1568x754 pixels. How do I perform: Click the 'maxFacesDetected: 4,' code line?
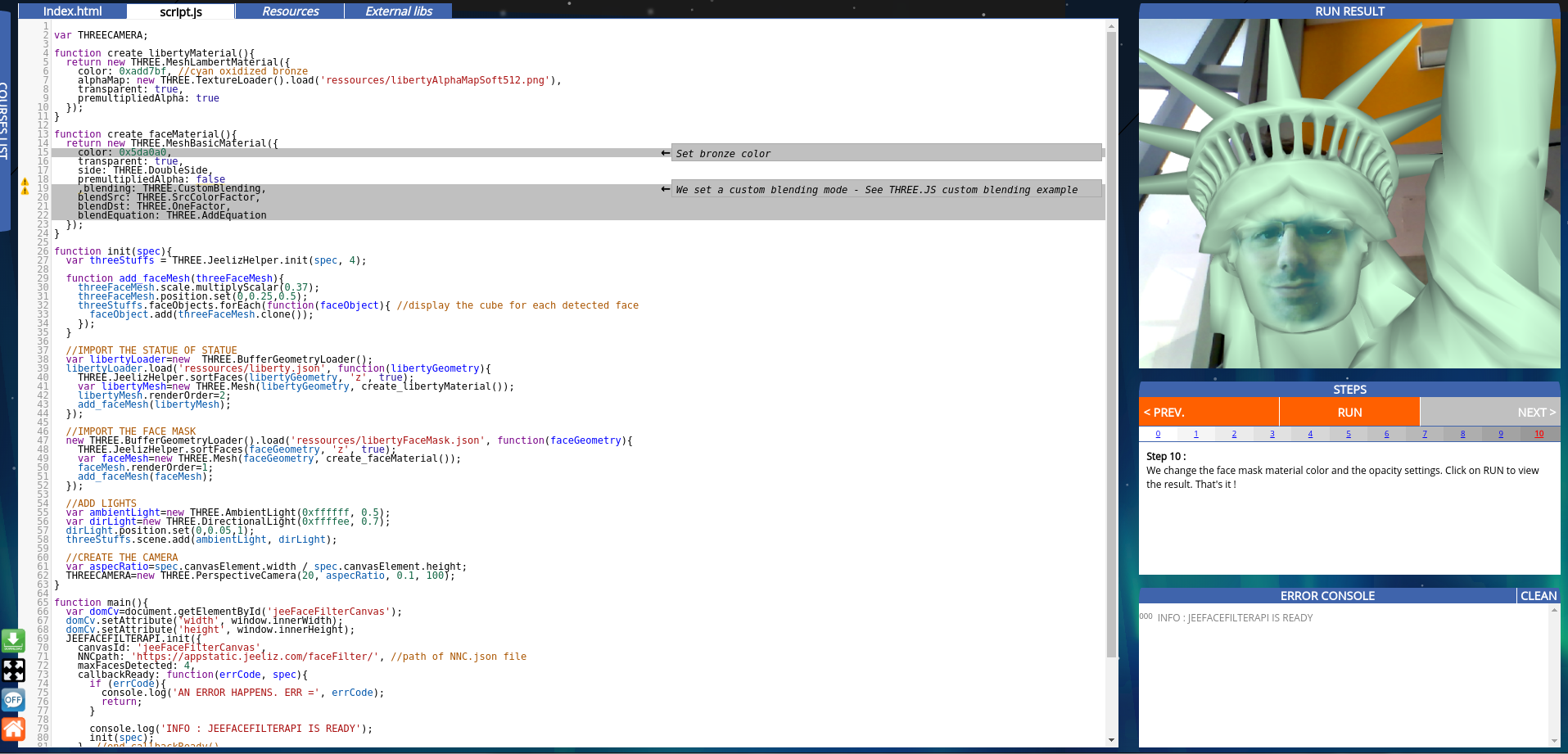pos(137,666)
